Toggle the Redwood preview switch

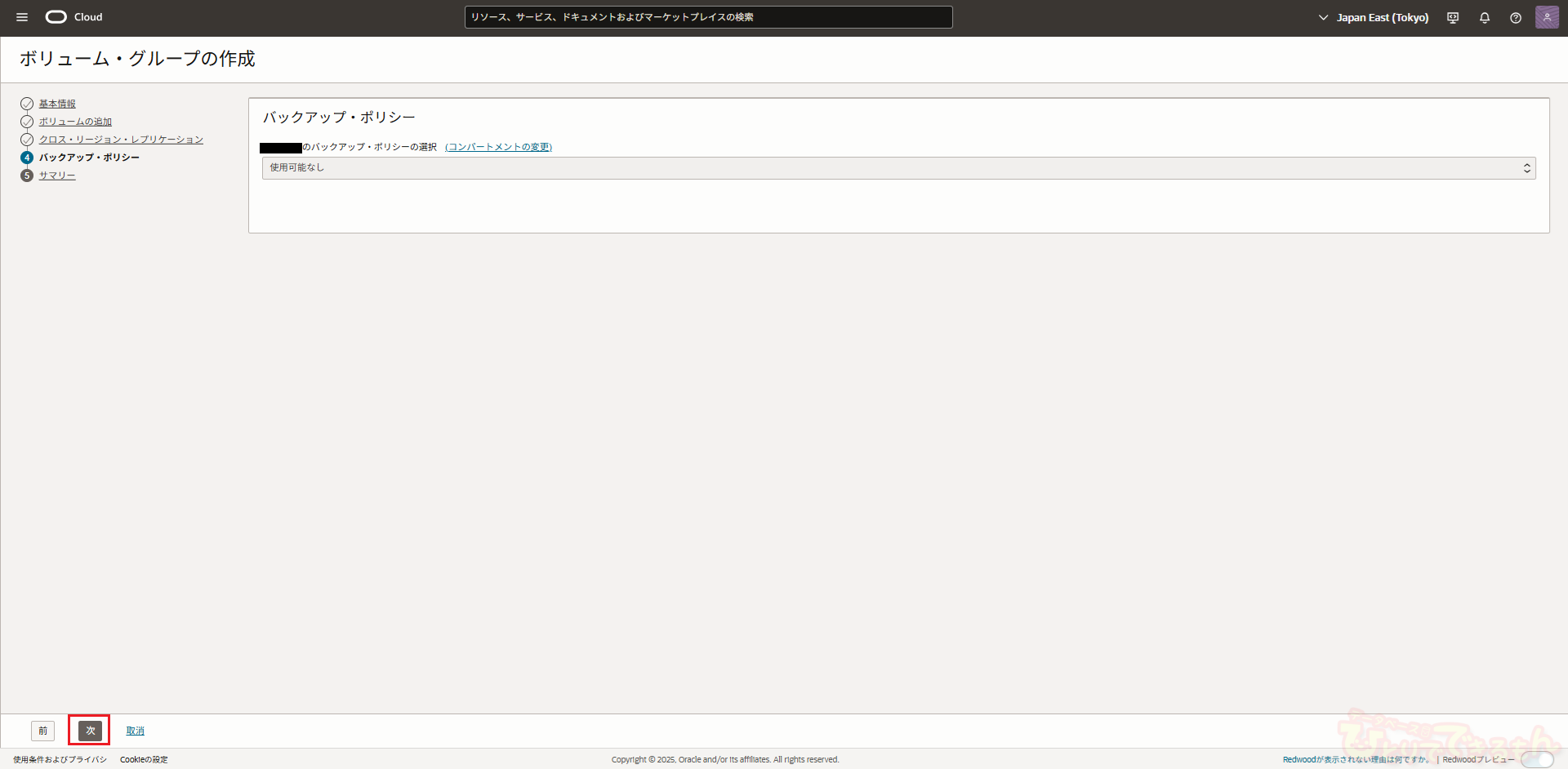(x=1536, y=760)
